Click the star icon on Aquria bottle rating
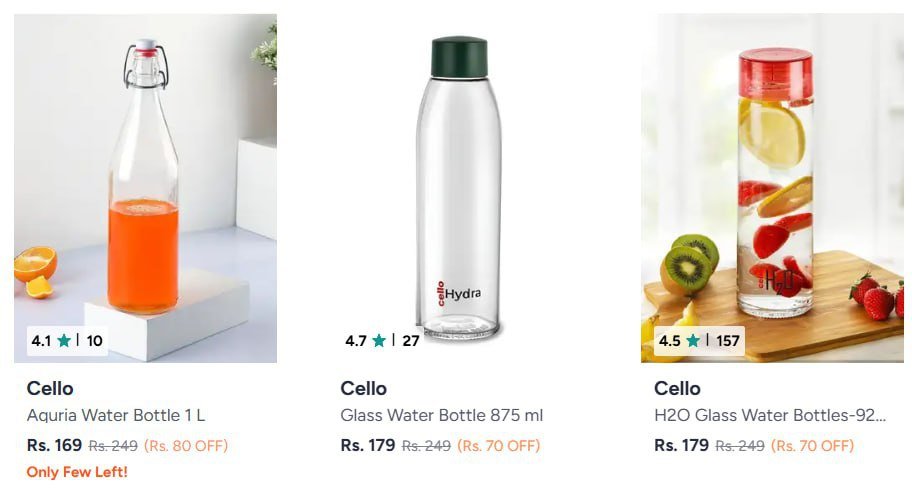This screenshot has width=912, height=489. [64, 341]
